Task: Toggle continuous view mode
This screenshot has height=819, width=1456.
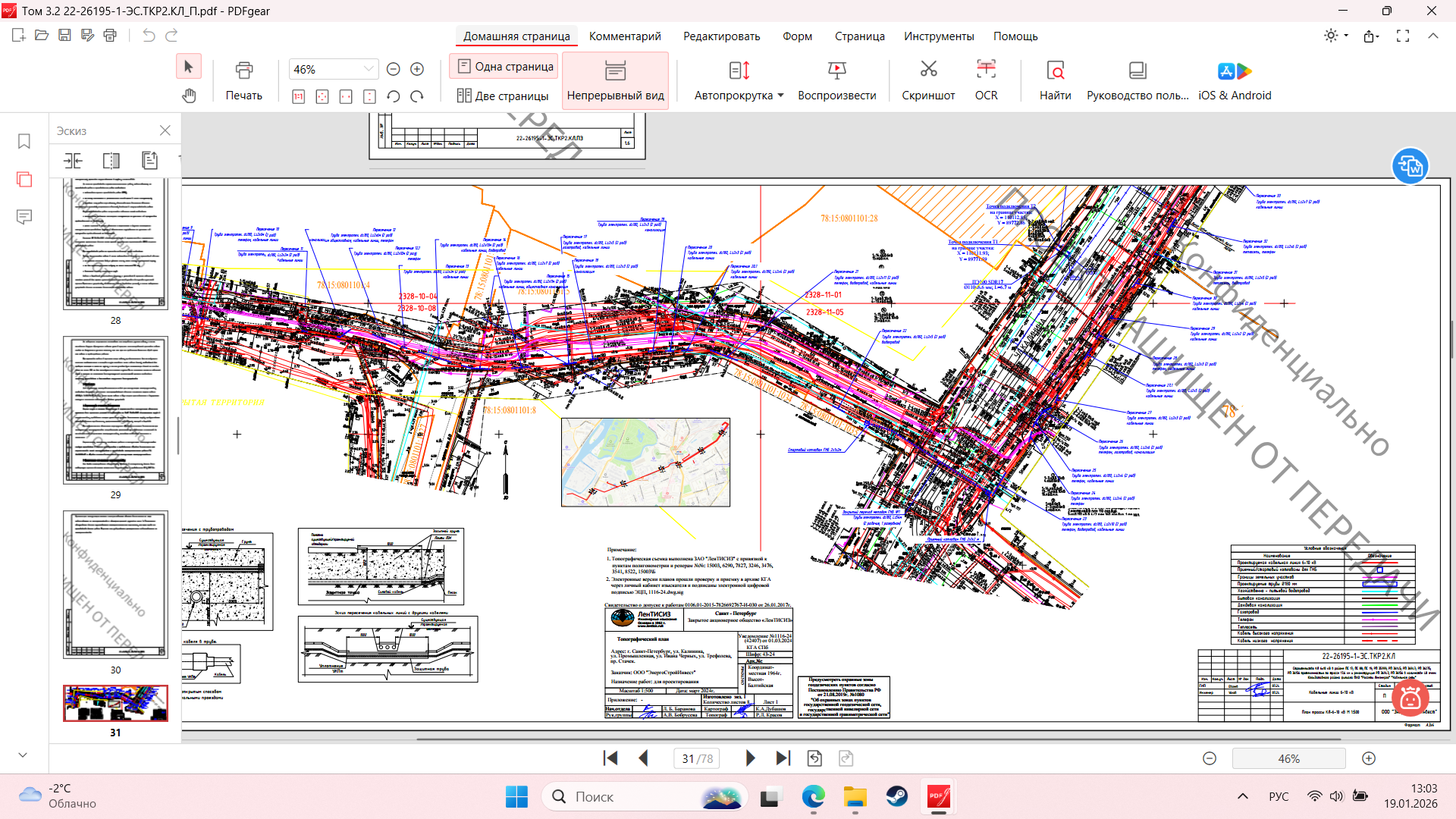Action: (615, 80)
